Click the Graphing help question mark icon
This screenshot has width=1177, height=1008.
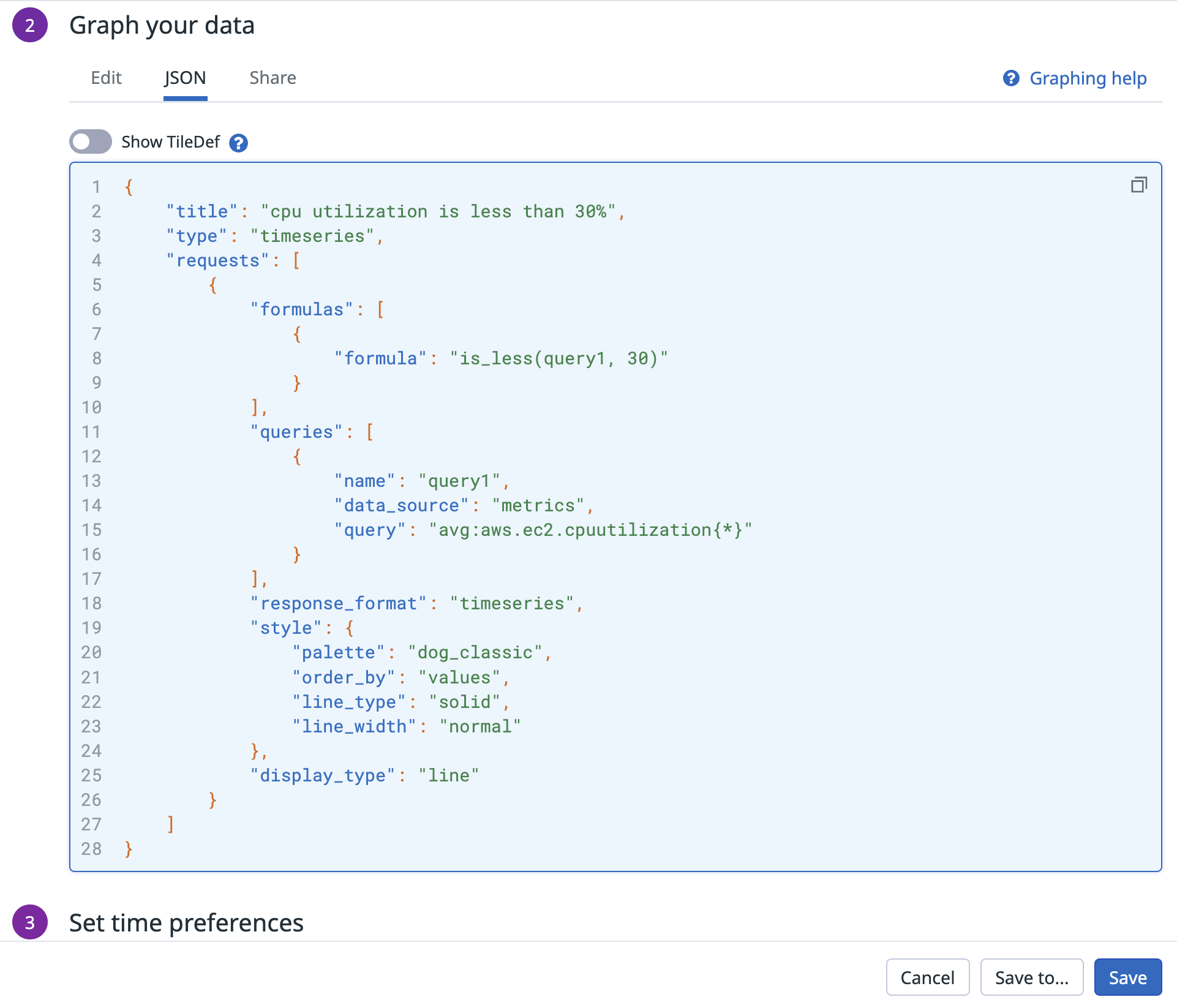tap(1011, 78)
